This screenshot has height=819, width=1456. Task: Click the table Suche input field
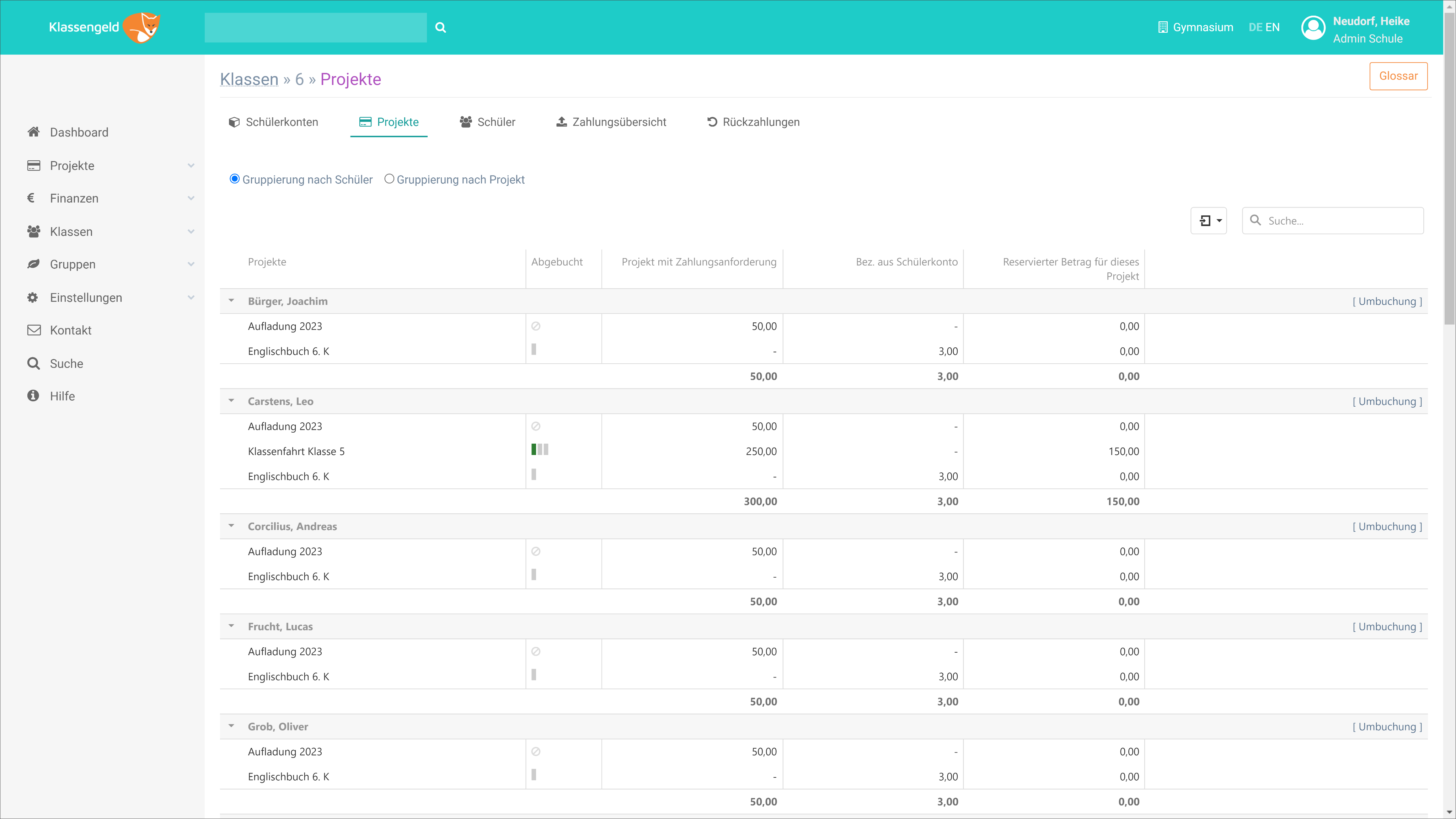1333,220
